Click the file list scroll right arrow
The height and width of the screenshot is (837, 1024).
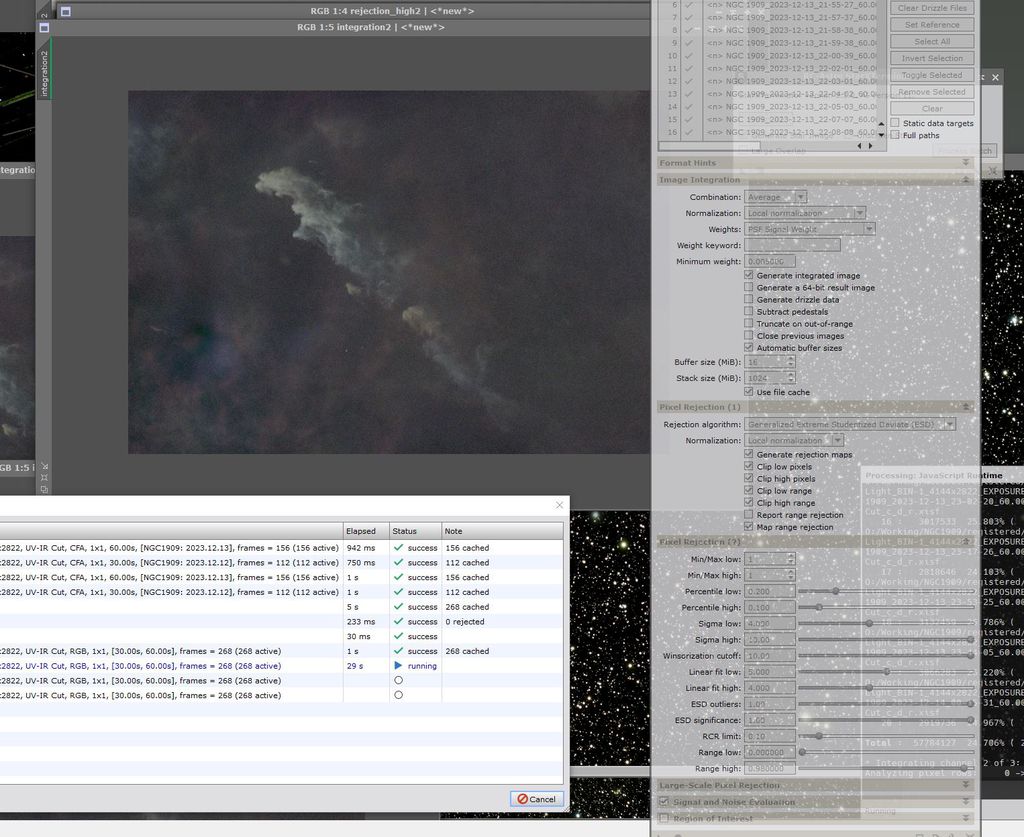[870, 146]
